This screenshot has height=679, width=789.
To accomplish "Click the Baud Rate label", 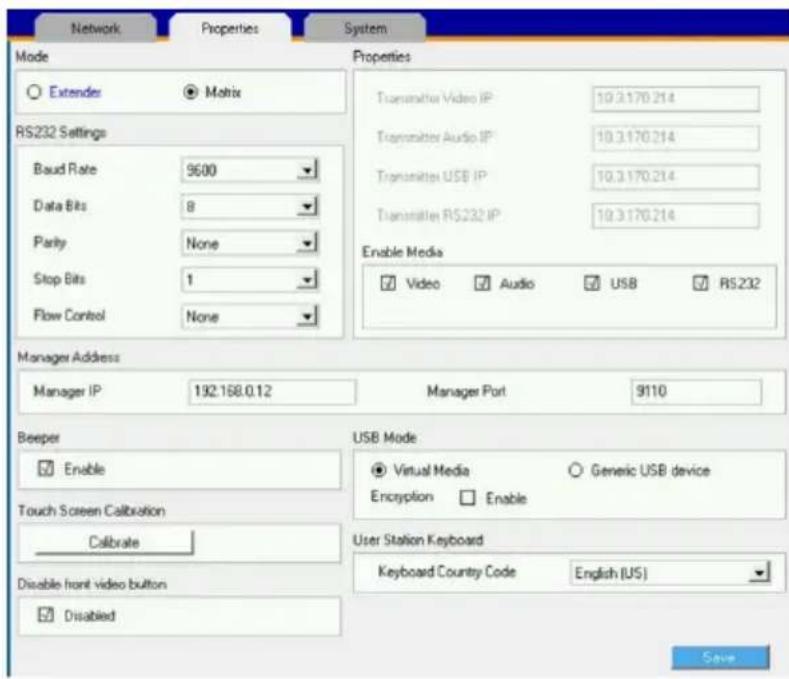I will 65,169.
